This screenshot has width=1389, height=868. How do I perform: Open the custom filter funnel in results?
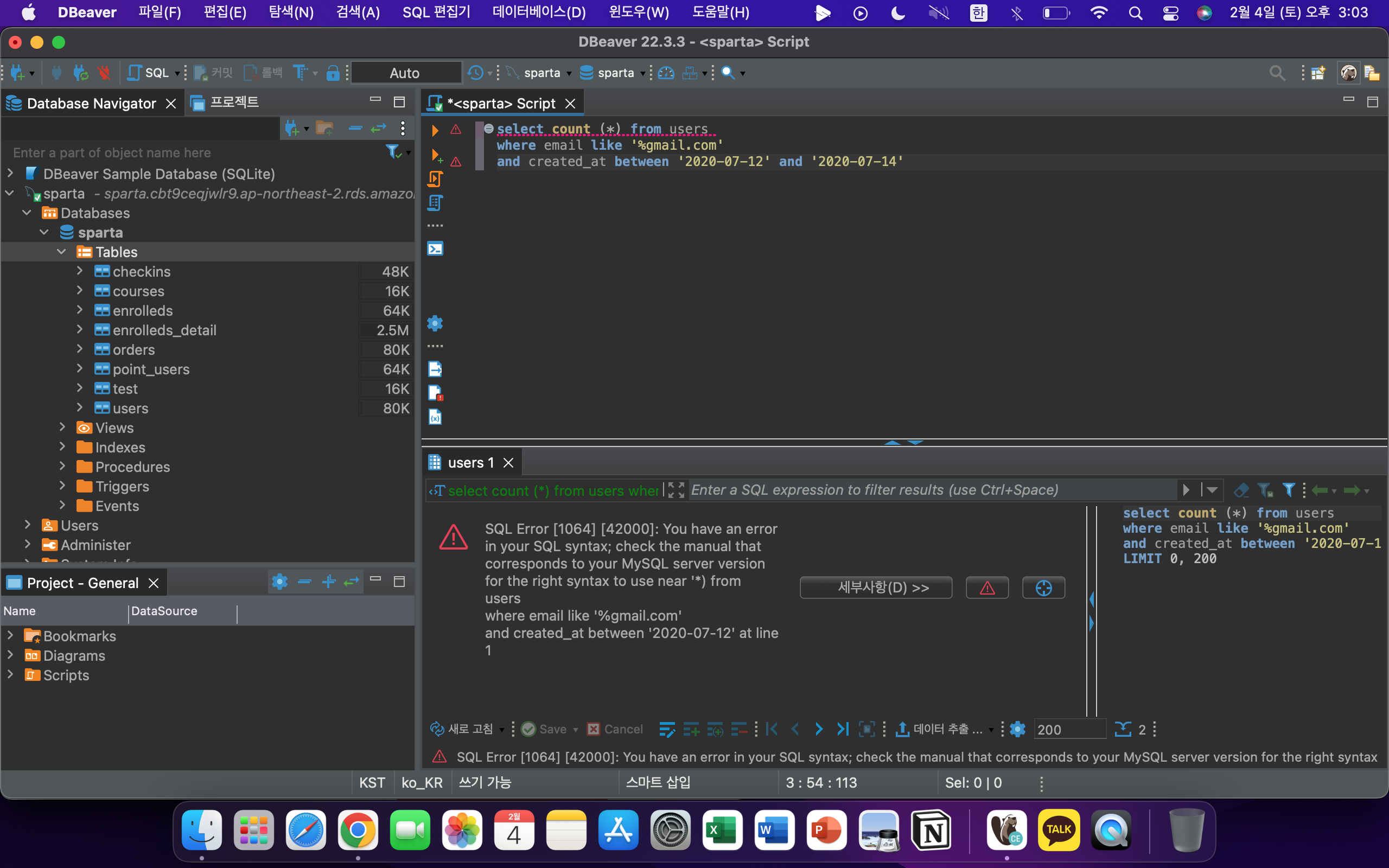[x=1289, y=490]
